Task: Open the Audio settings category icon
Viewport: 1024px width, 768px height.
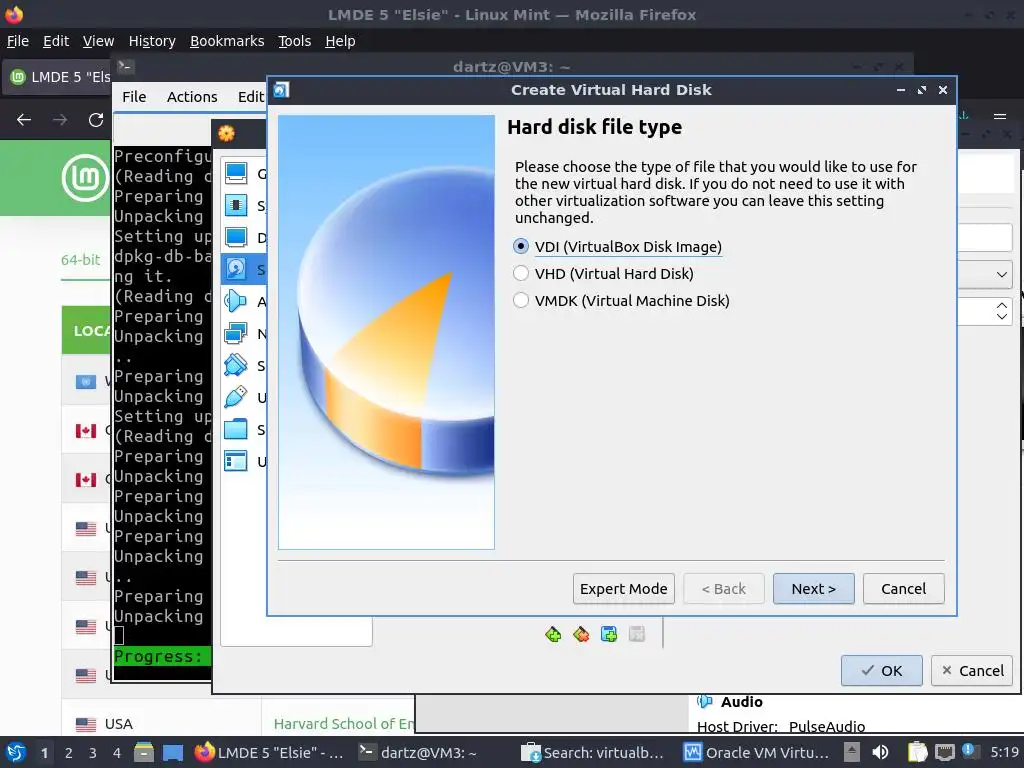Action: tap(236, 301)
